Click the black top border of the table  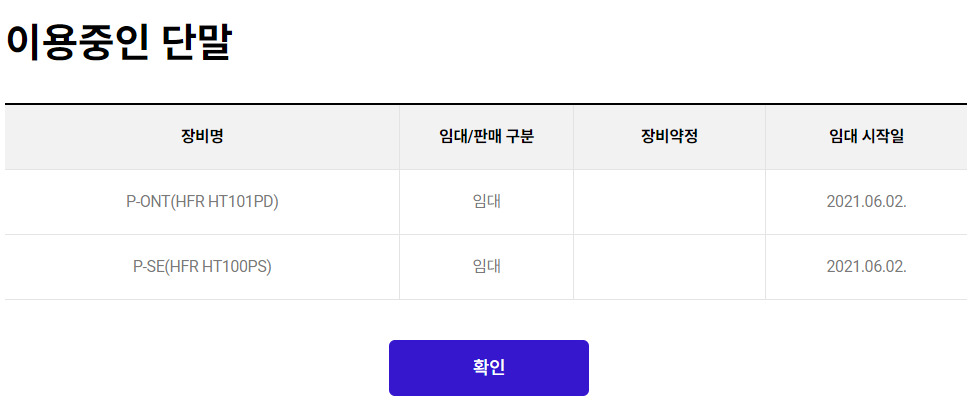coord(486,103)
